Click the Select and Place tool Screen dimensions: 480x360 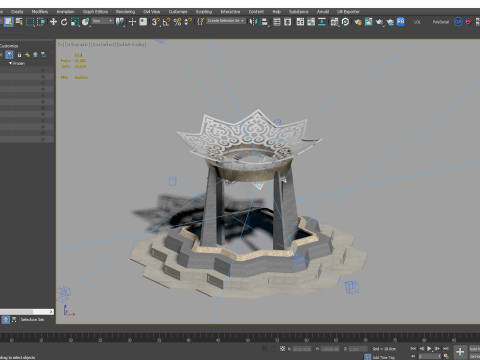point(85,22)
